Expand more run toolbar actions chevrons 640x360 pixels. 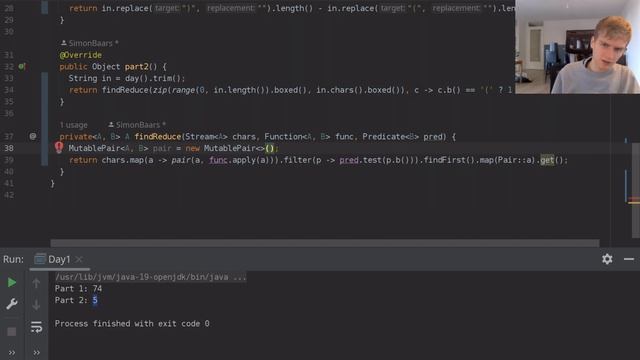(x=12, y=353)
